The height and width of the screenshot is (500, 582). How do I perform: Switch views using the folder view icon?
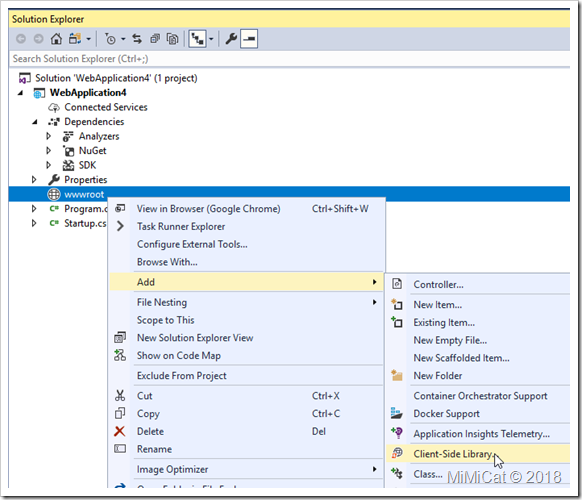pos(75,39)
